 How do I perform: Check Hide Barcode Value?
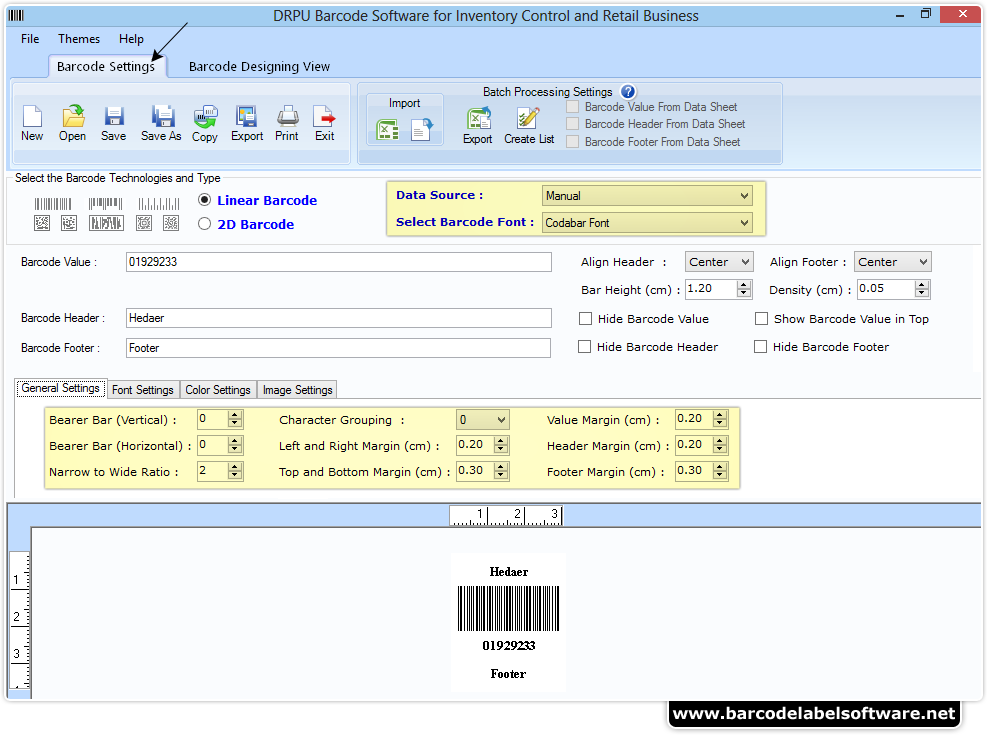(x=585, y=319)
